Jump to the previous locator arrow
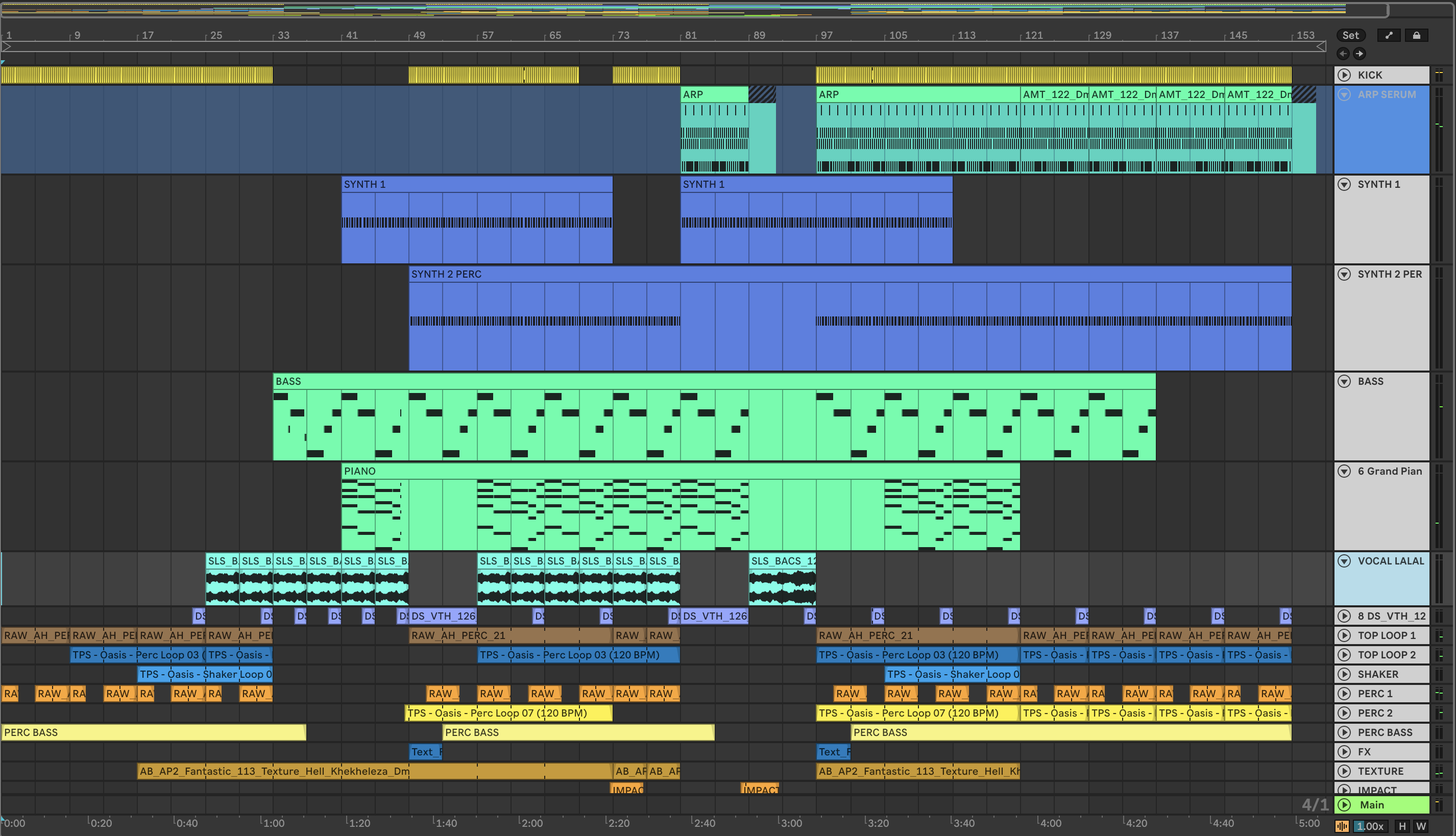Image resolution: width=1456 pixels, height=836 pixels. [1343, 54]
